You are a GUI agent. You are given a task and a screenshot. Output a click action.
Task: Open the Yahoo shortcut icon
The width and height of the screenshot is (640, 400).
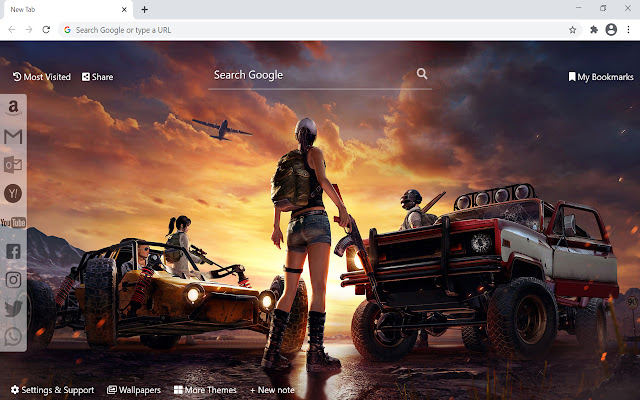[x=13, y=193]
